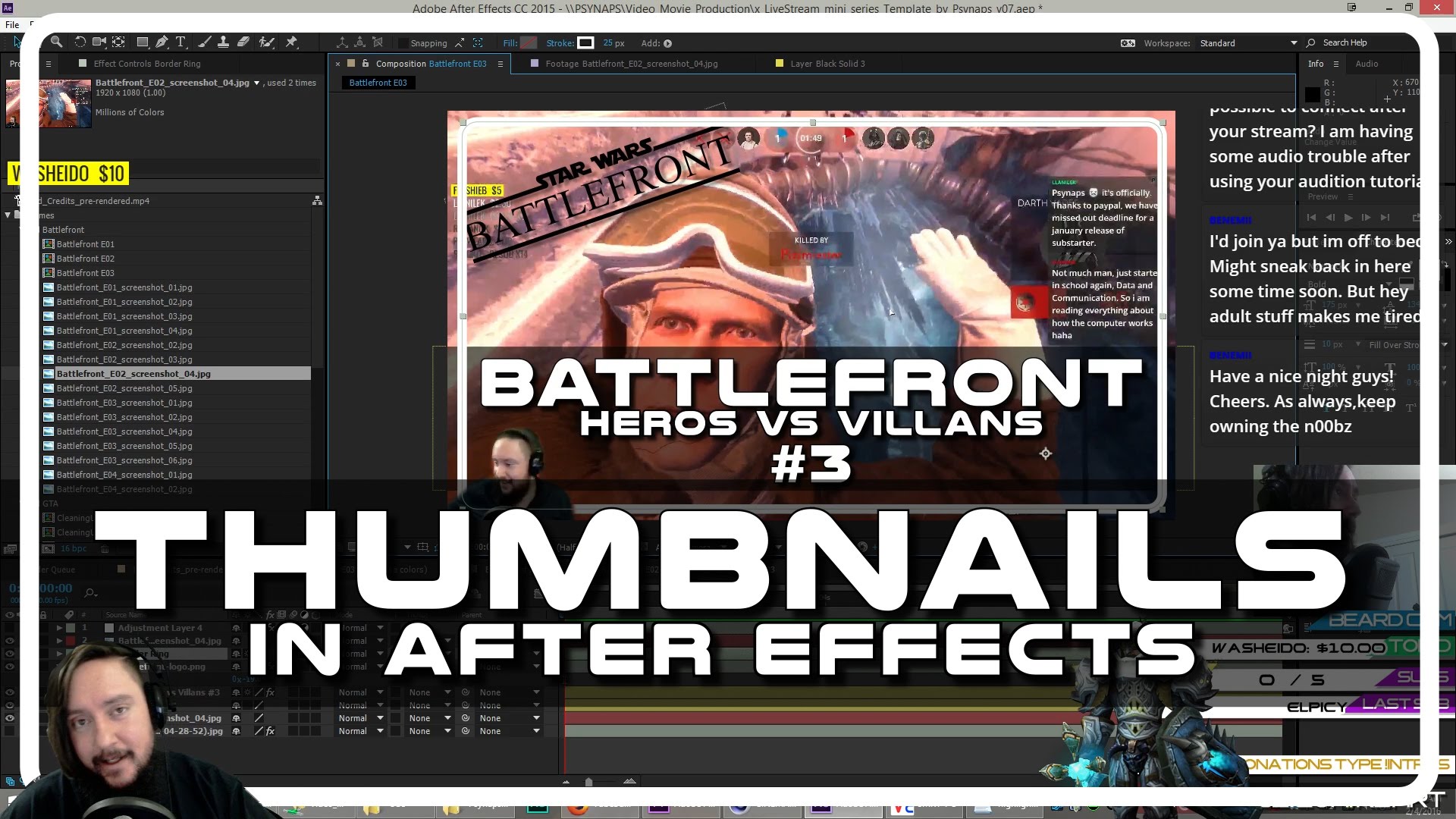Image resolution: width=1456 pixels, height=819 pixels.
Task: Switch to Effect Controls Border Ring tab
Action: 147,64
